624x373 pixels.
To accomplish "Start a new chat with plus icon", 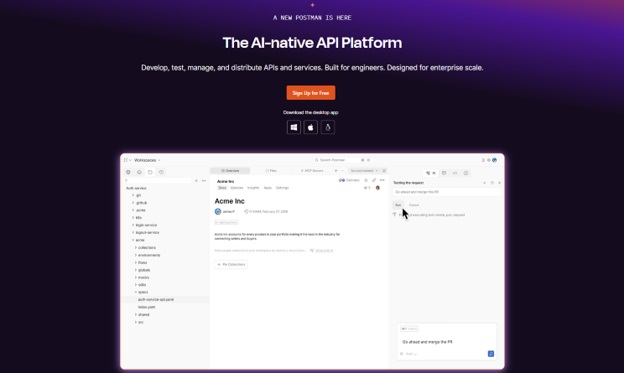I will click(x=484, y=183).
